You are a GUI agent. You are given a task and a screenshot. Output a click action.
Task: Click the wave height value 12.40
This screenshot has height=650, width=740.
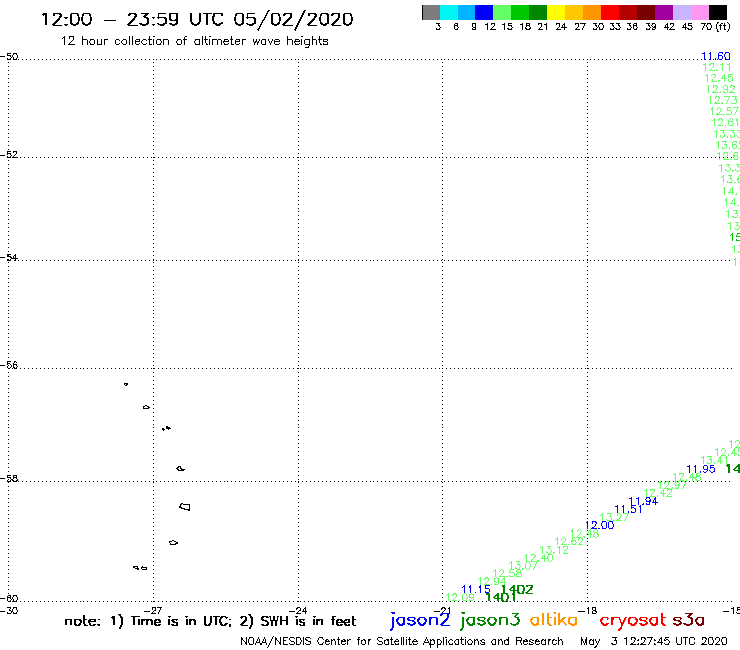pos(538,557)
